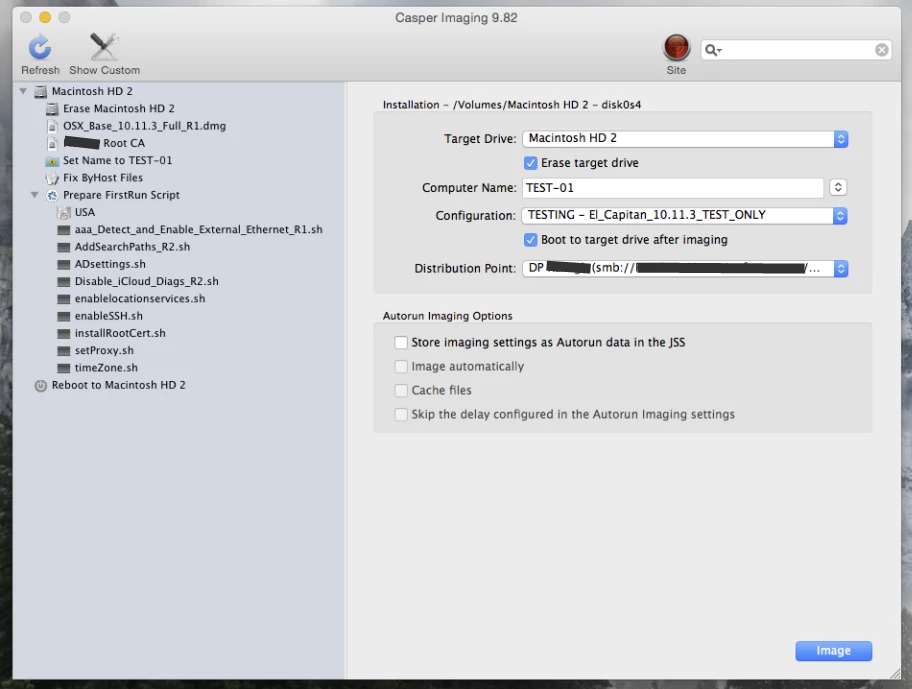Viewport: 912px width, 689px height.
Task: Enable Store imaging settings as Autorun data
Action: pos(401,342)
